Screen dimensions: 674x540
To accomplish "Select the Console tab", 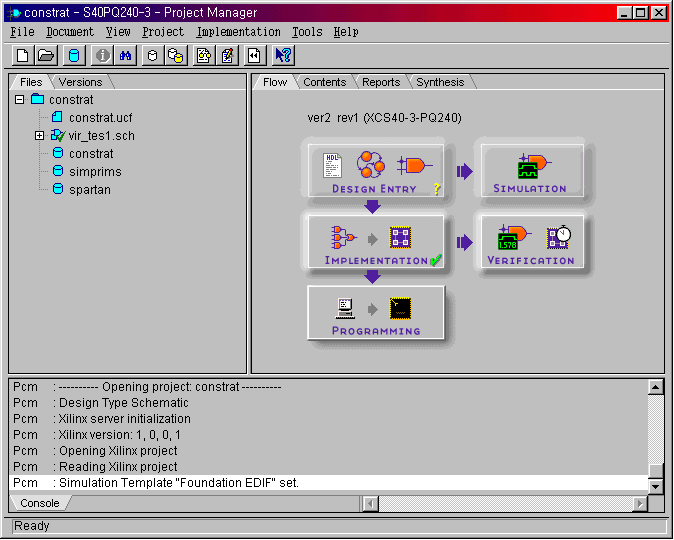I will point(40,503).
